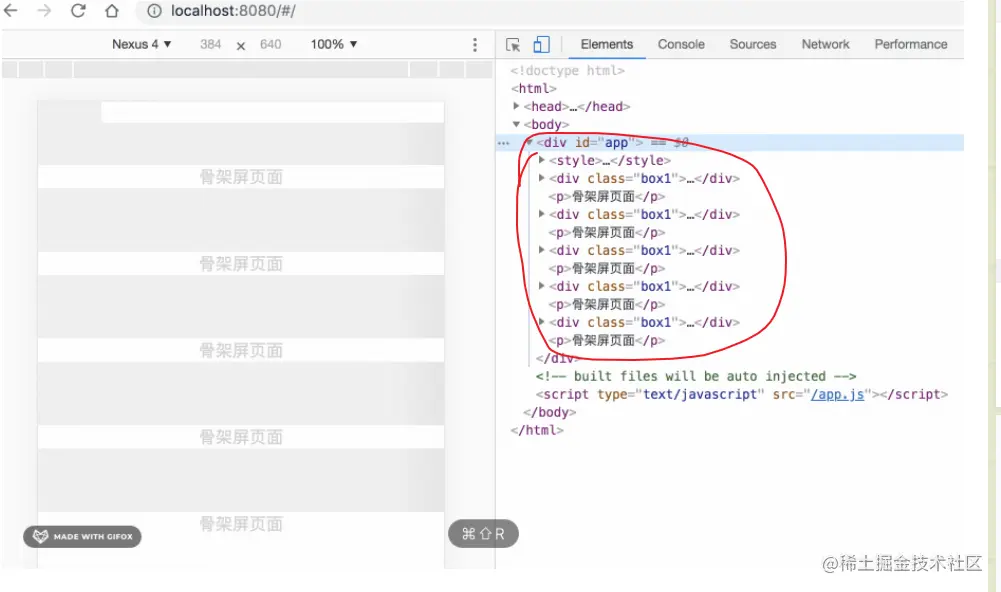Switch to the Console tab
Viewport: 1001px width, 592px height.
pos(681,44)
